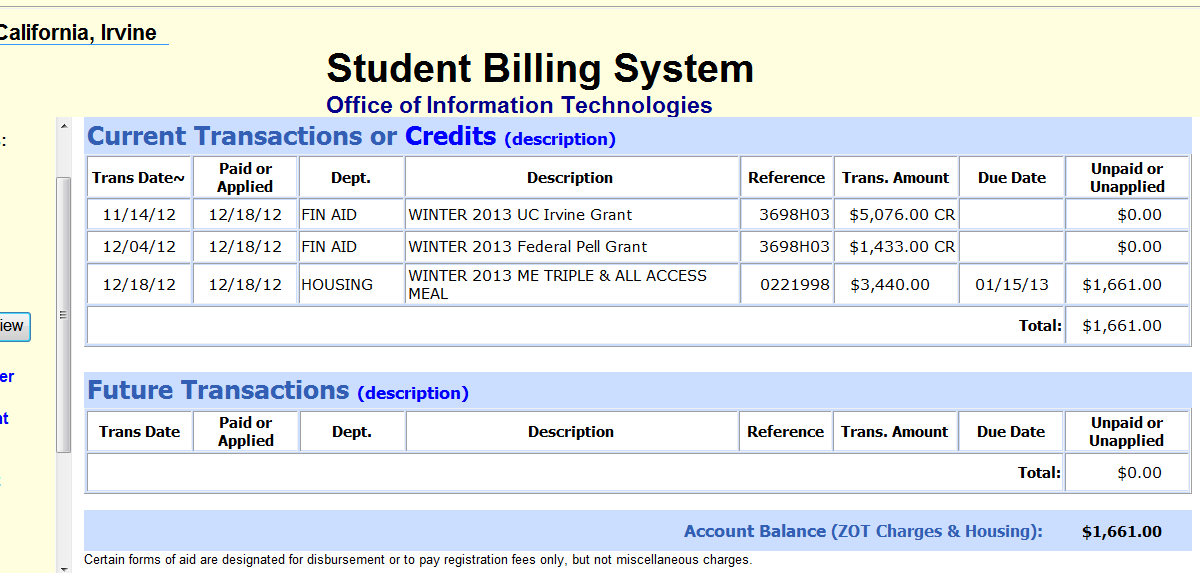Click the WINTER 2013 Federal Pell Grant description

pos(527,247)
